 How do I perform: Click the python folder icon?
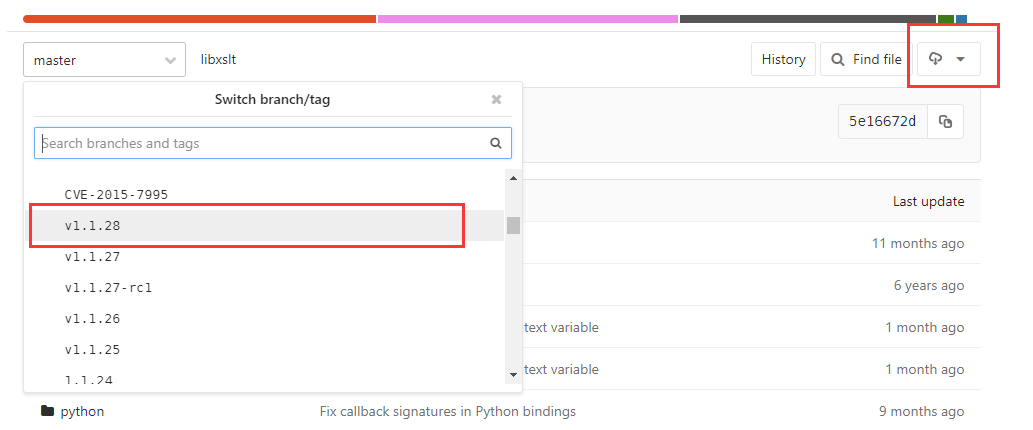tap(46, 411)
